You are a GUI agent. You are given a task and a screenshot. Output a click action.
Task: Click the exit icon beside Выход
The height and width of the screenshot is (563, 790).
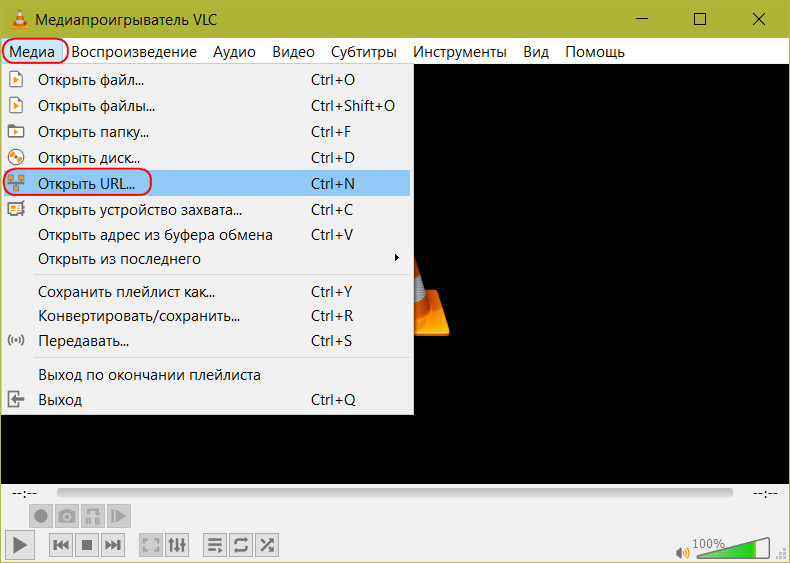[16, 400]
